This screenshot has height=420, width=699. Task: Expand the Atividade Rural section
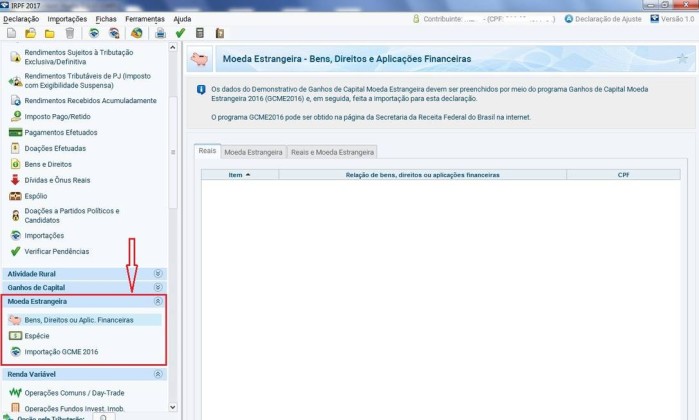point(157,273)
